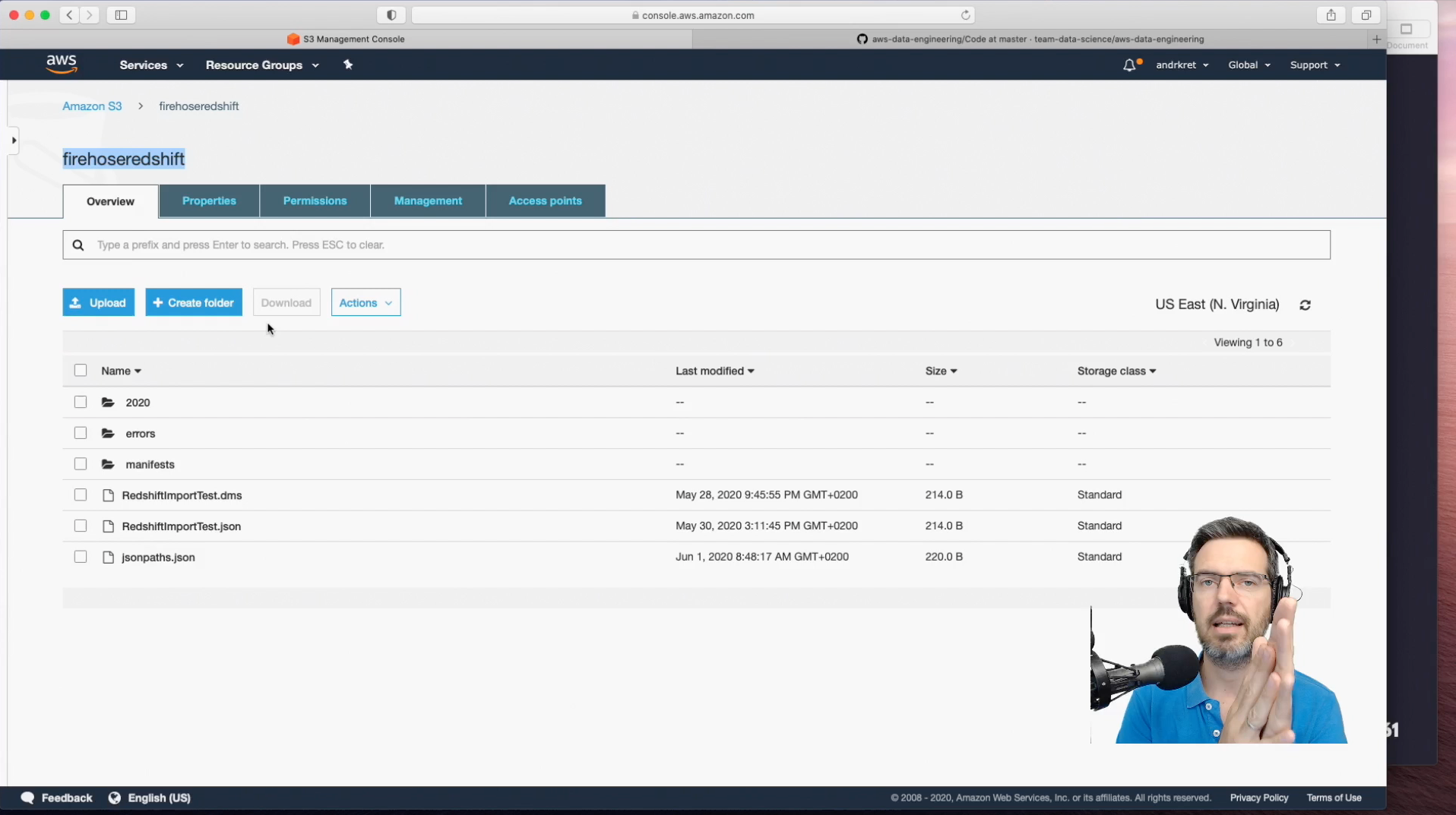Select jsonpaths.json checkbox

[81, 557]
